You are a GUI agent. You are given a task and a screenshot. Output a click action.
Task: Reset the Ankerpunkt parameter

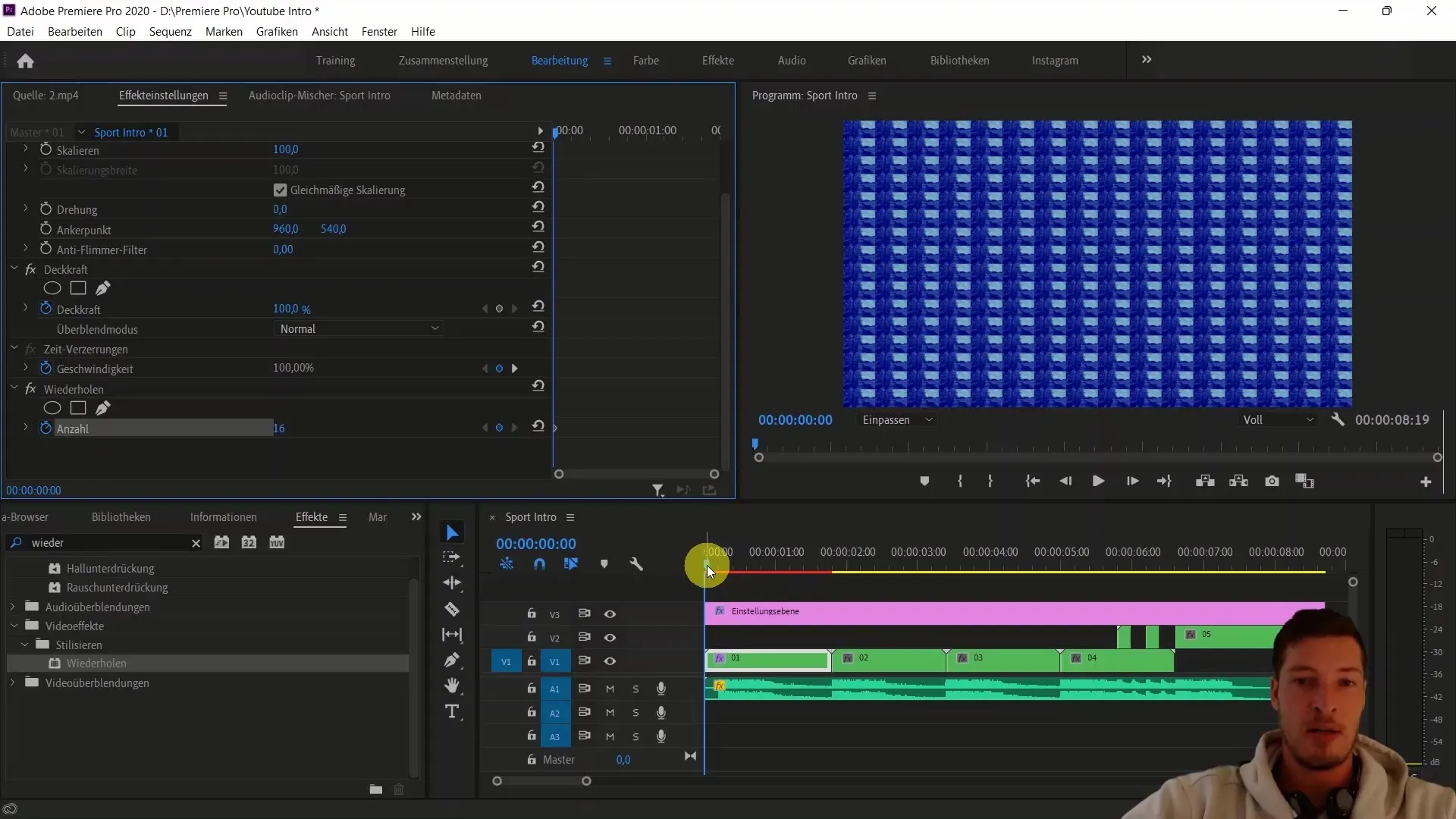(x=538, y=227)
